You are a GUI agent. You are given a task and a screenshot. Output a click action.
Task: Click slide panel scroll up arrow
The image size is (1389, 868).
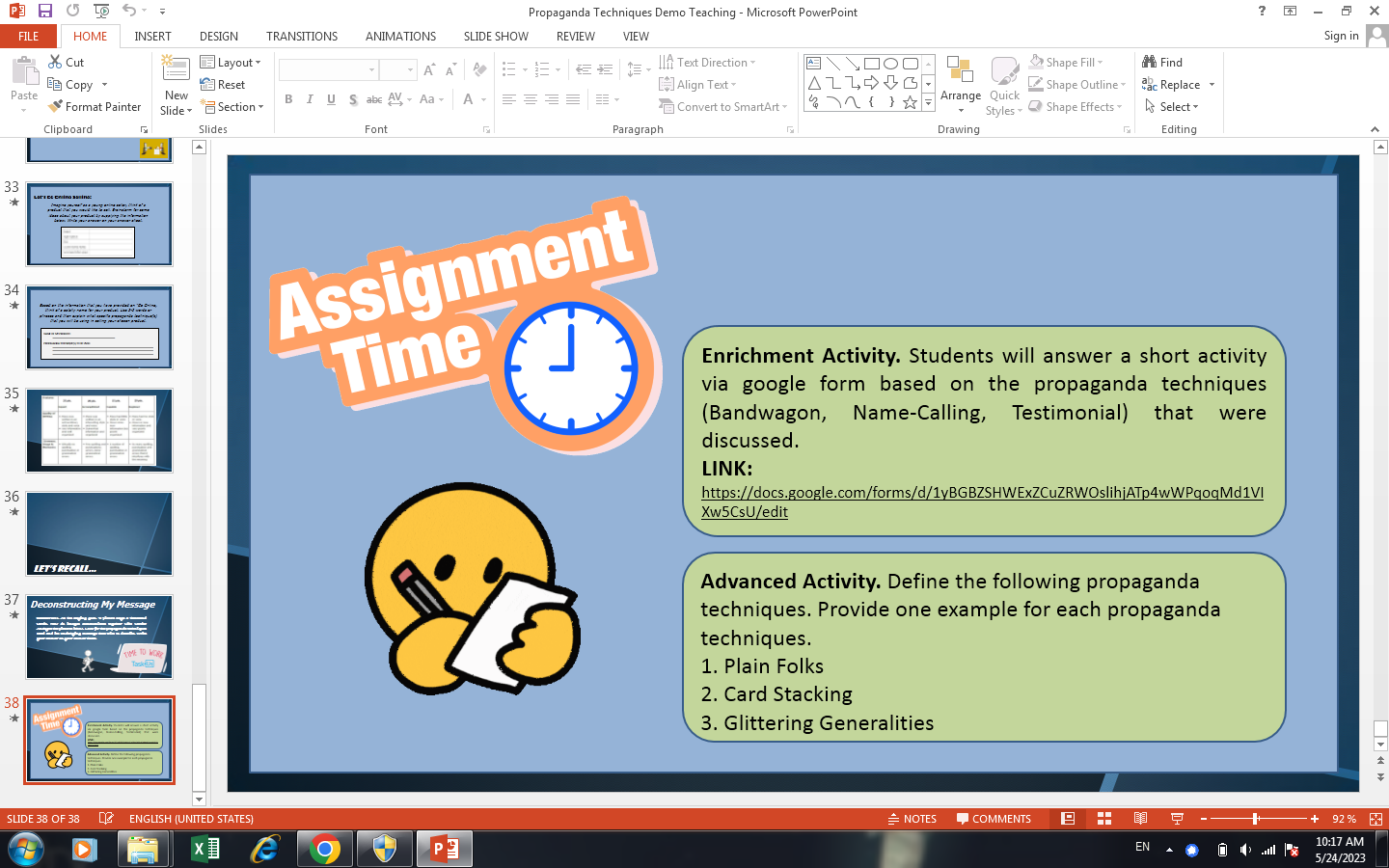coord(199,148)
